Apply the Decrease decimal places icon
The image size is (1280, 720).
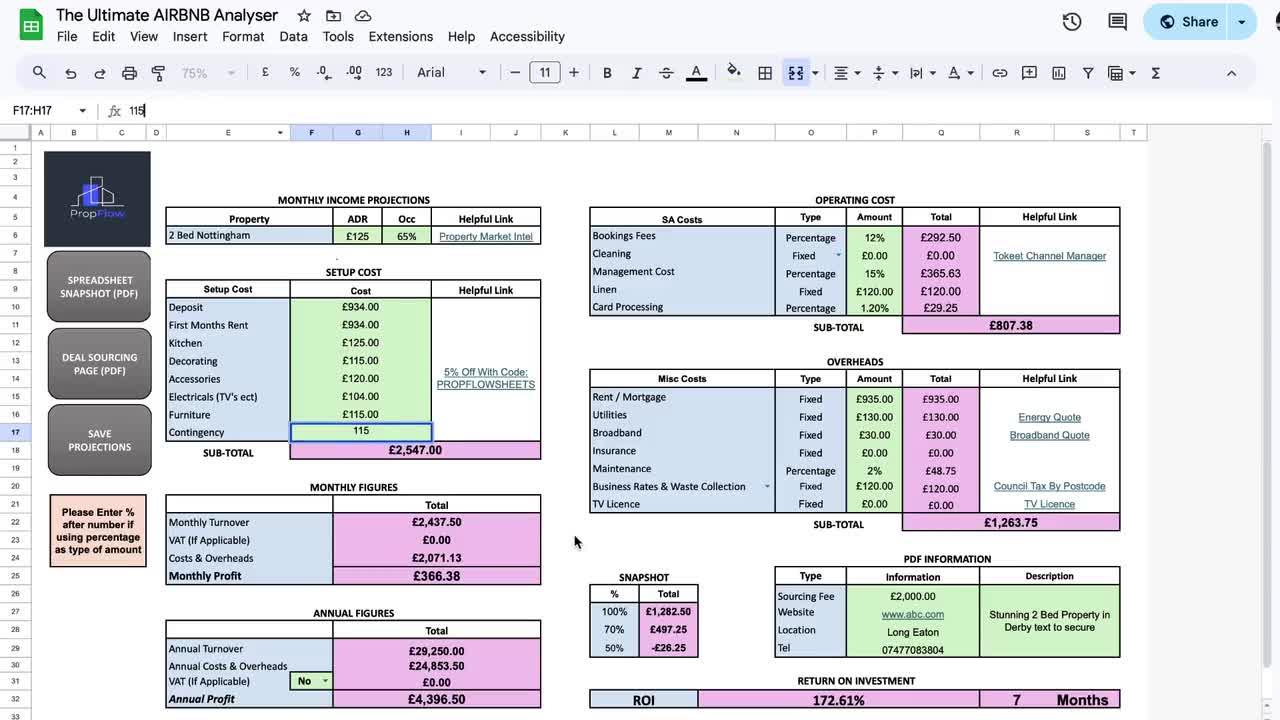[x=321, y=72]
